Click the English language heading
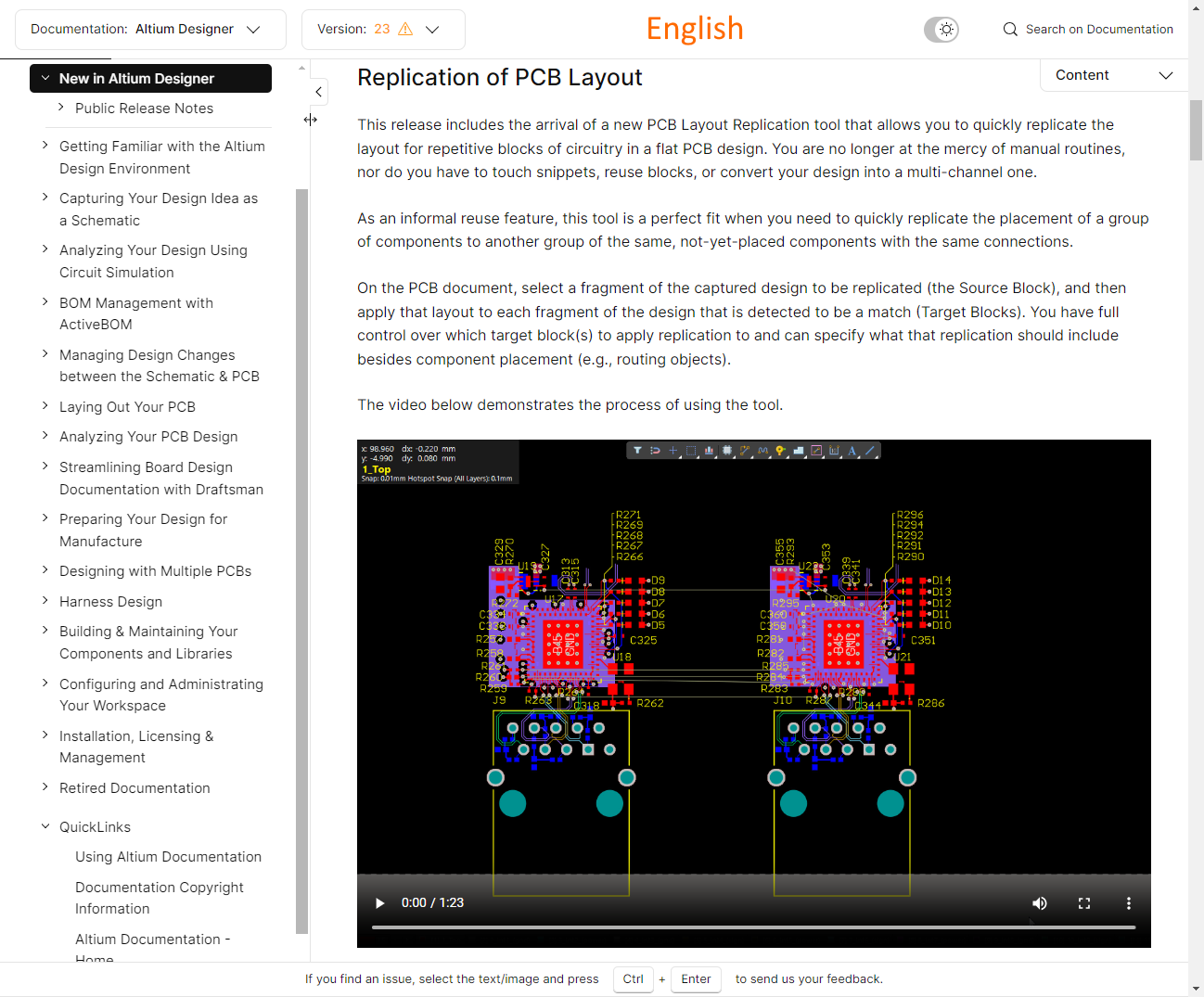This screenshot has height=997, width=1204. pyautogui.click(x=695, y=29)
